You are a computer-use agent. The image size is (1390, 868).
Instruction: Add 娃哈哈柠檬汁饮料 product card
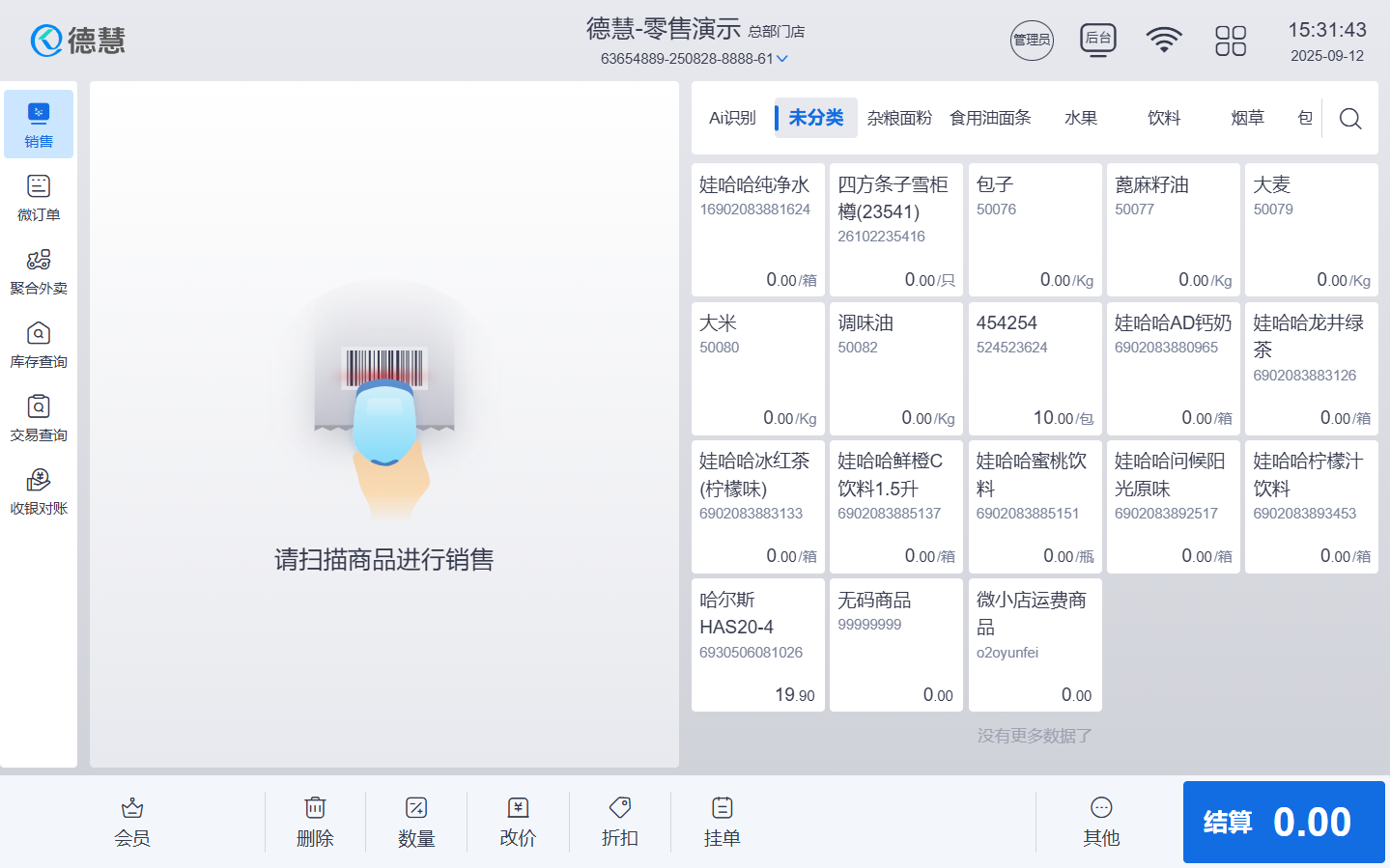1312,506
